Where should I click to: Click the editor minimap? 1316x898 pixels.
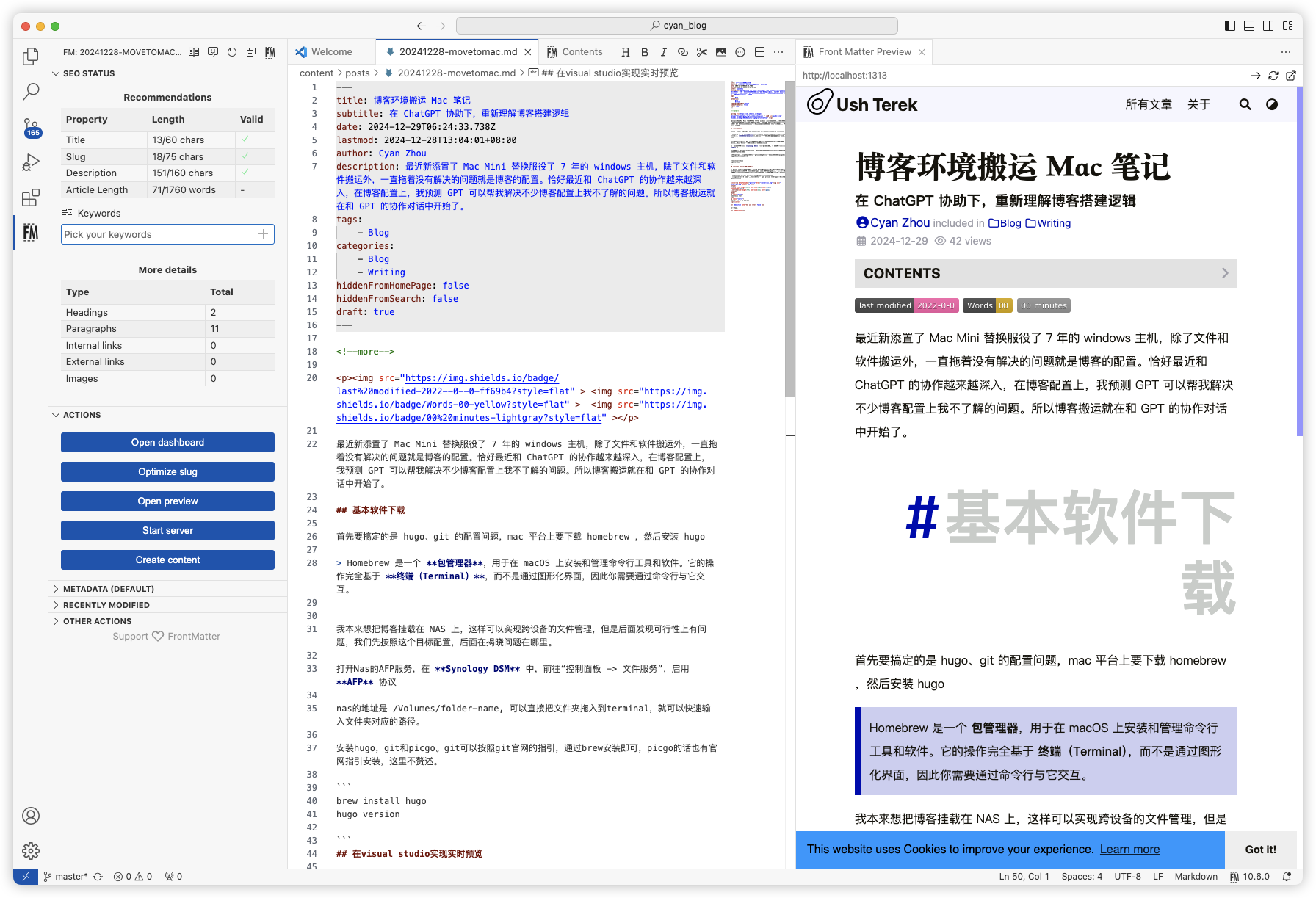click(x=757, y=147)
